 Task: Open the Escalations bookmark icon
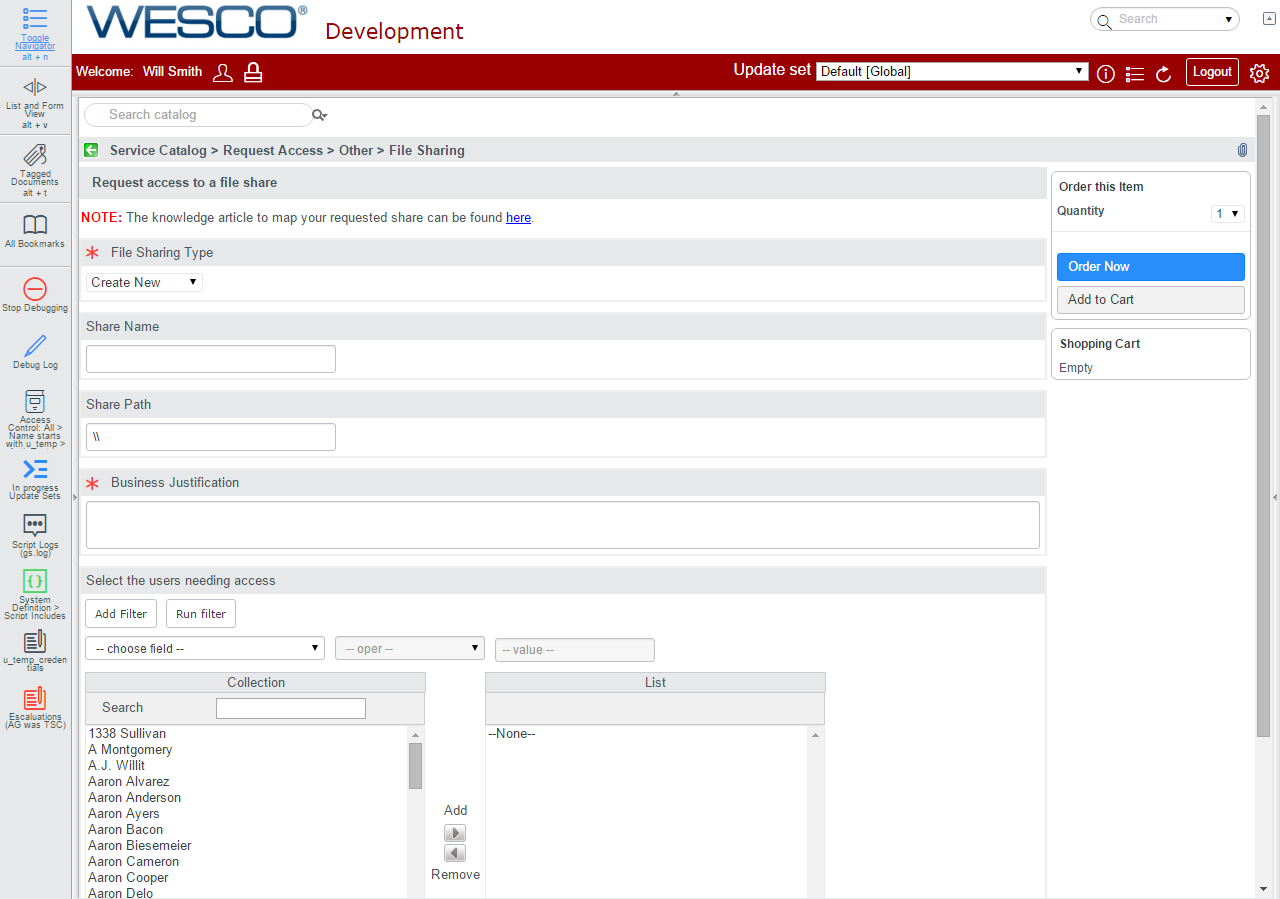click(35, 698)
